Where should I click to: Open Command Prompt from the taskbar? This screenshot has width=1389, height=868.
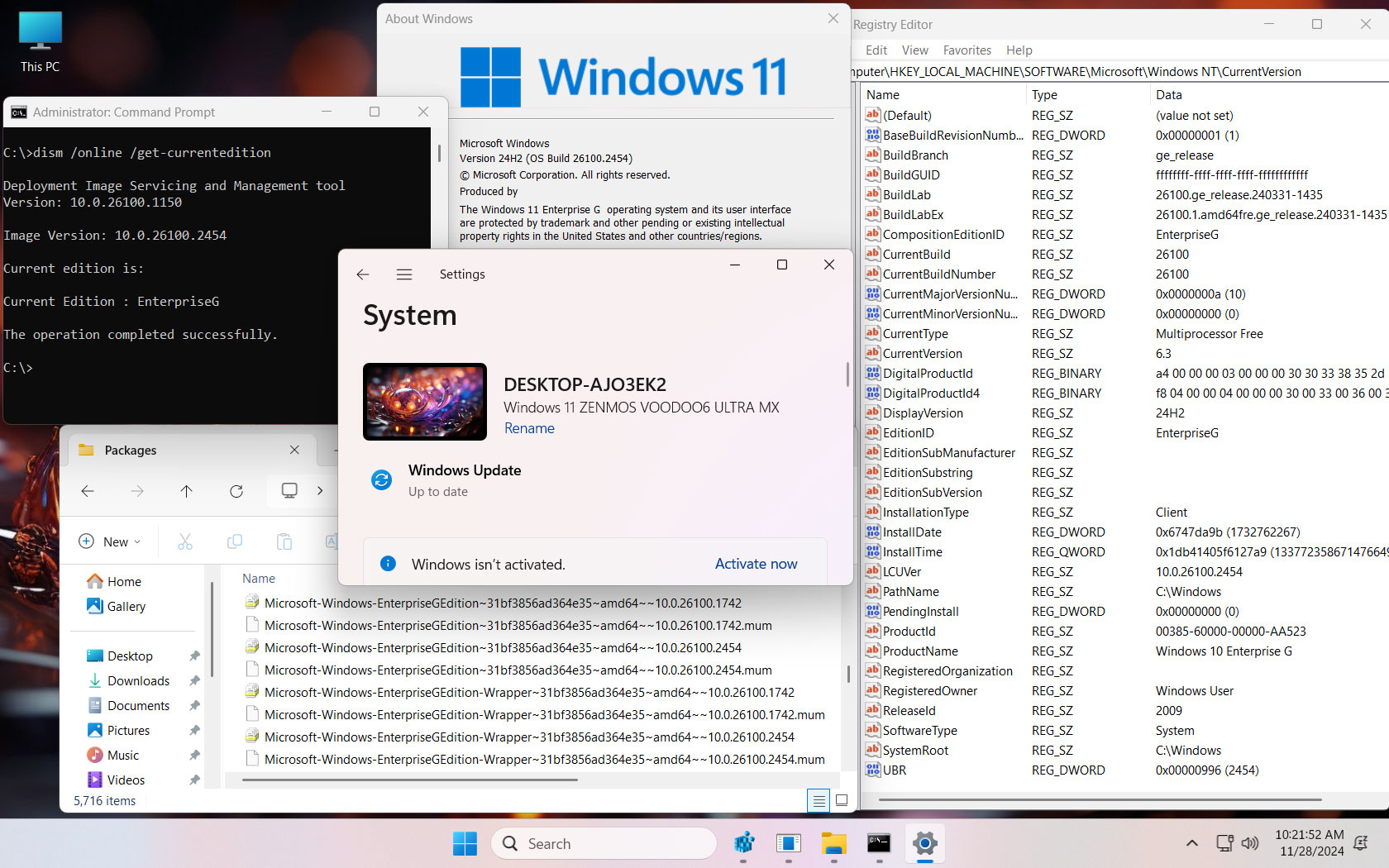pos(879,843)
